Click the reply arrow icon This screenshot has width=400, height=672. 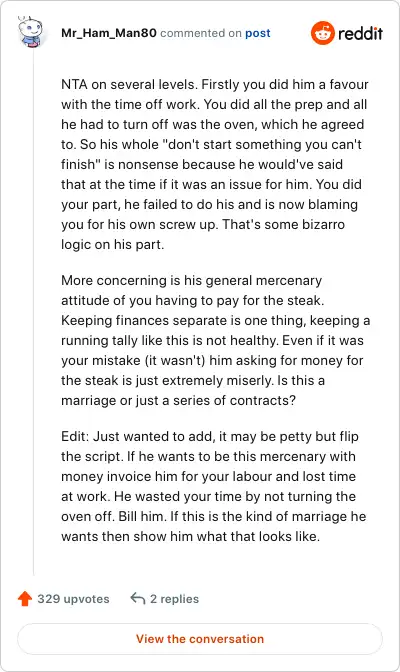(138, 598)
